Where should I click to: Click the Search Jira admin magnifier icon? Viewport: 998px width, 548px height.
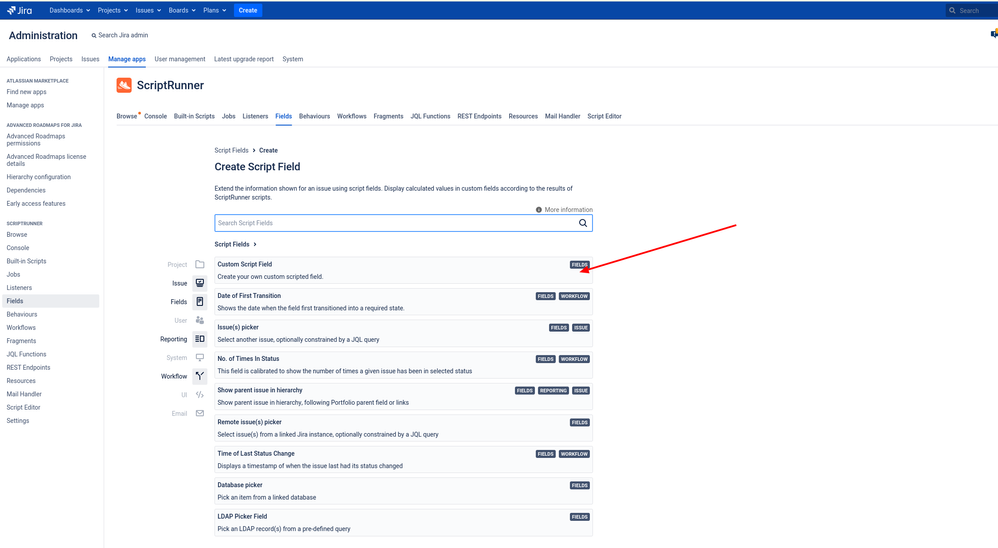pos(94,36)
